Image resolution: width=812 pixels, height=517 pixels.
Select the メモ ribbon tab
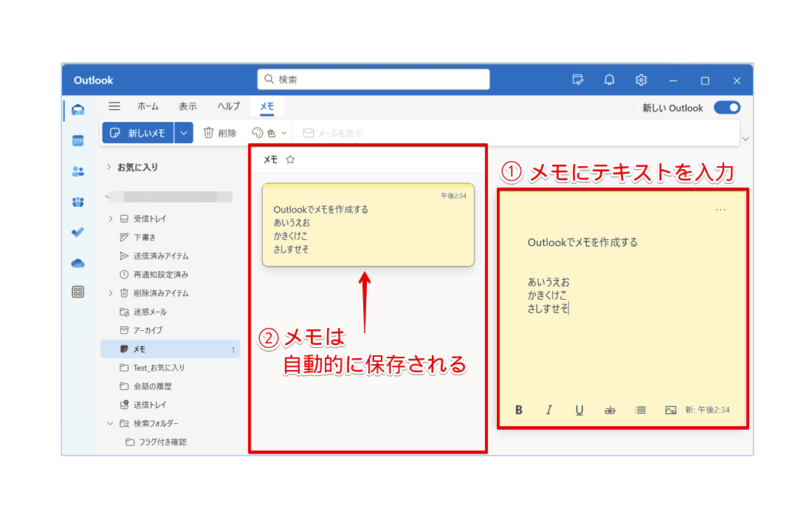coord(267,106)
